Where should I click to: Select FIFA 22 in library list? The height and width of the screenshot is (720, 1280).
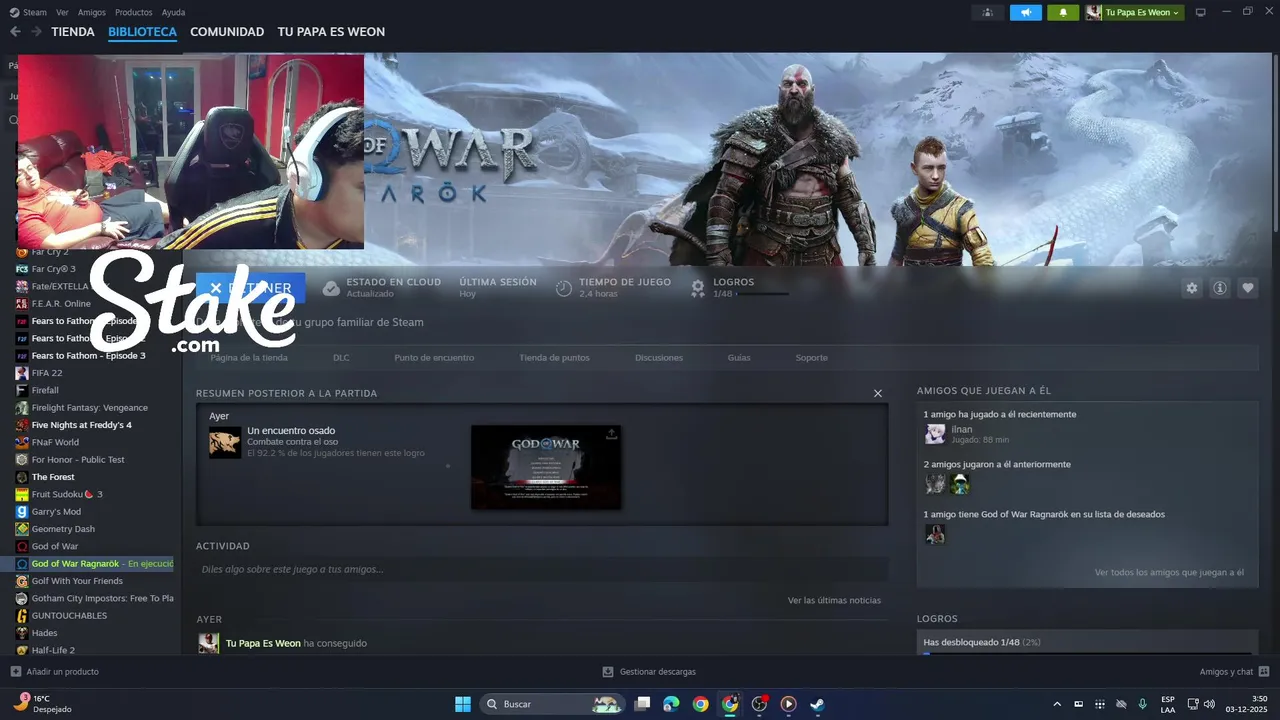(x=47, y=373)
